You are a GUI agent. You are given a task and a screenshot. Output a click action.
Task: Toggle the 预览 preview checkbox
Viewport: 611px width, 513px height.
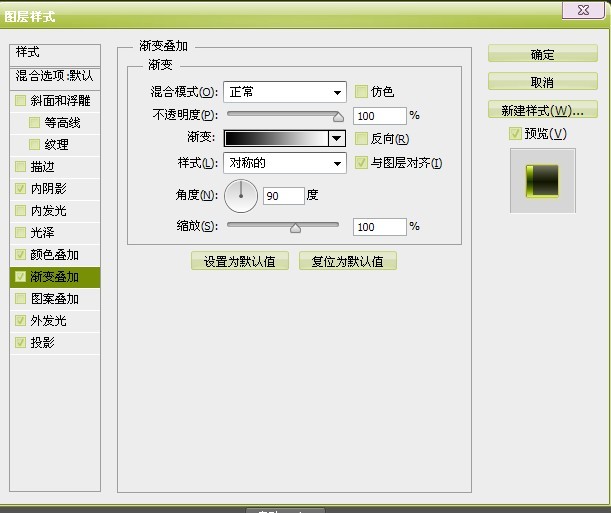coord(515,134)
